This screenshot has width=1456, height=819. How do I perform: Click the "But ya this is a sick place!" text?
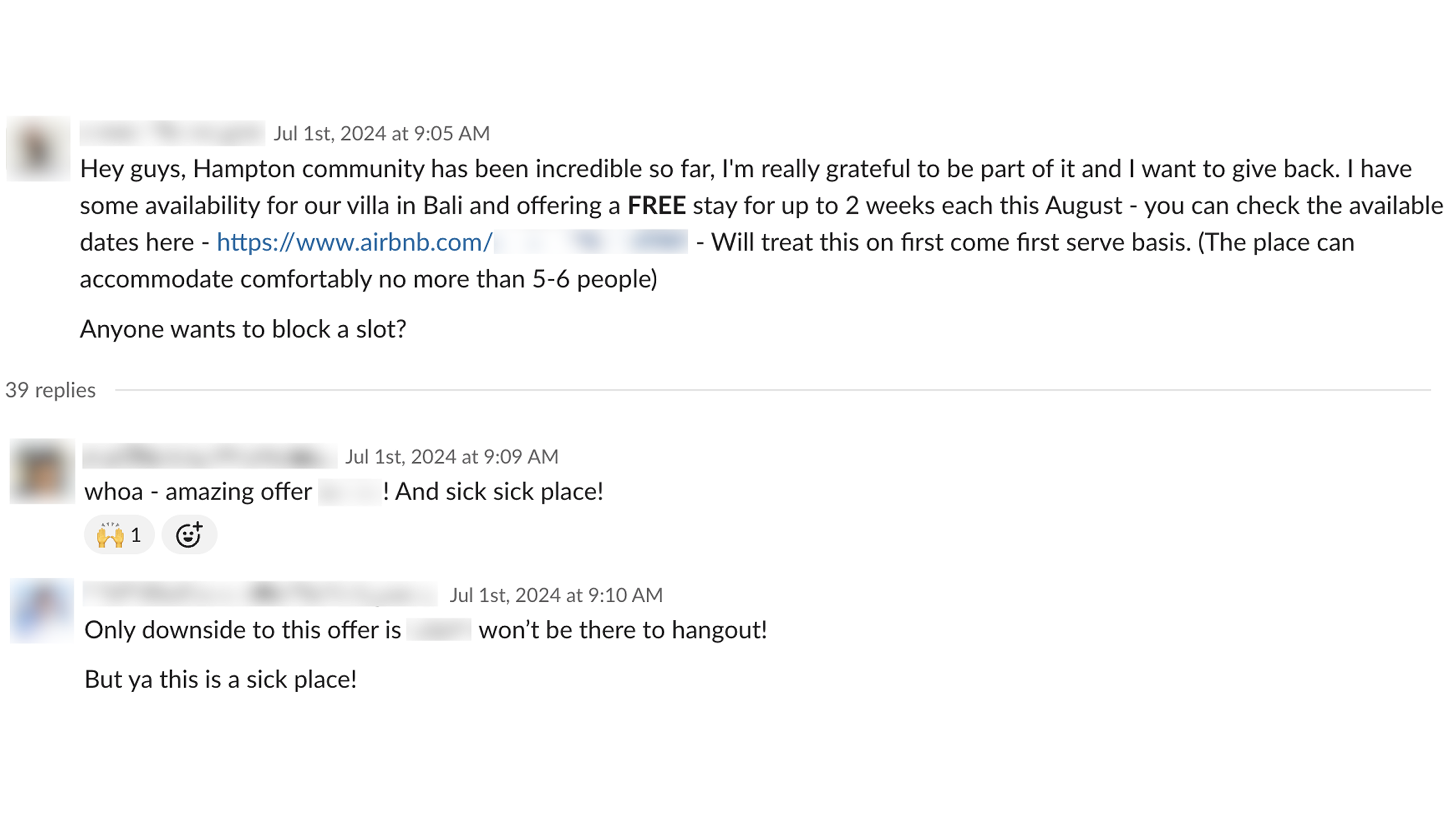point(221,680)
